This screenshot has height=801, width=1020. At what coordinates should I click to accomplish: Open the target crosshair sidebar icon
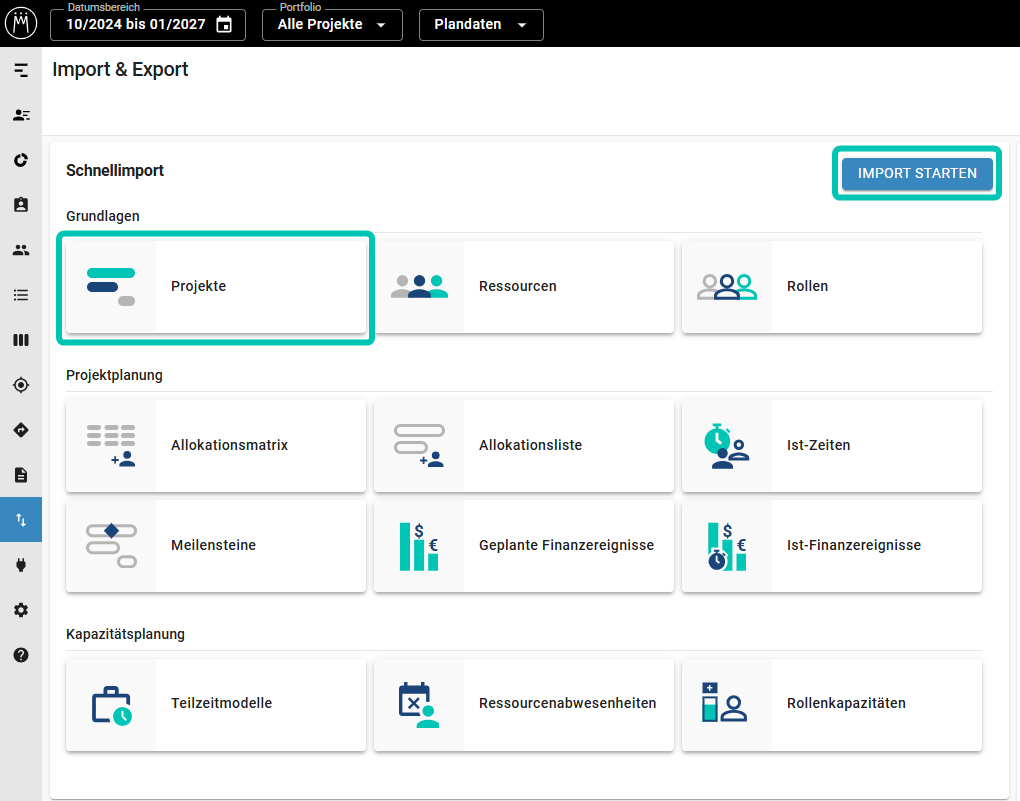(21, 385)
